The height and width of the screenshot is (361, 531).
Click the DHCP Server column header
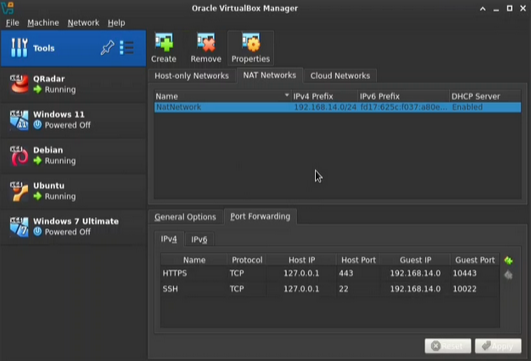click(485, 96)
